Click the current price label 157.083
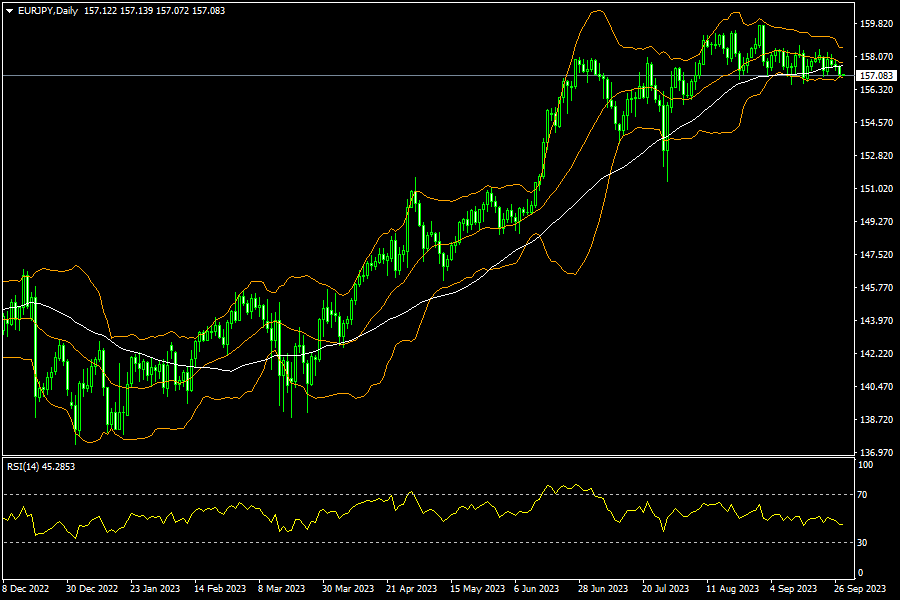This screenshot has width=900, height=600. point(876,76)
